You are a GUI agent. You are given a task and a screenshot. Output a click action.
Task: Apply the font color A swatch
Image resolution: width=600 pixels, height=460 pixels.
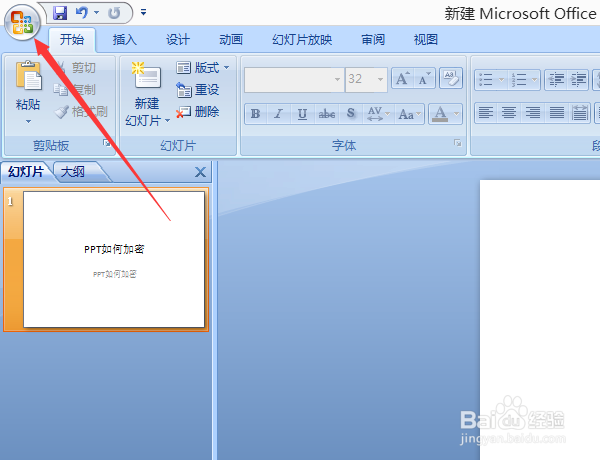(440, 114)
